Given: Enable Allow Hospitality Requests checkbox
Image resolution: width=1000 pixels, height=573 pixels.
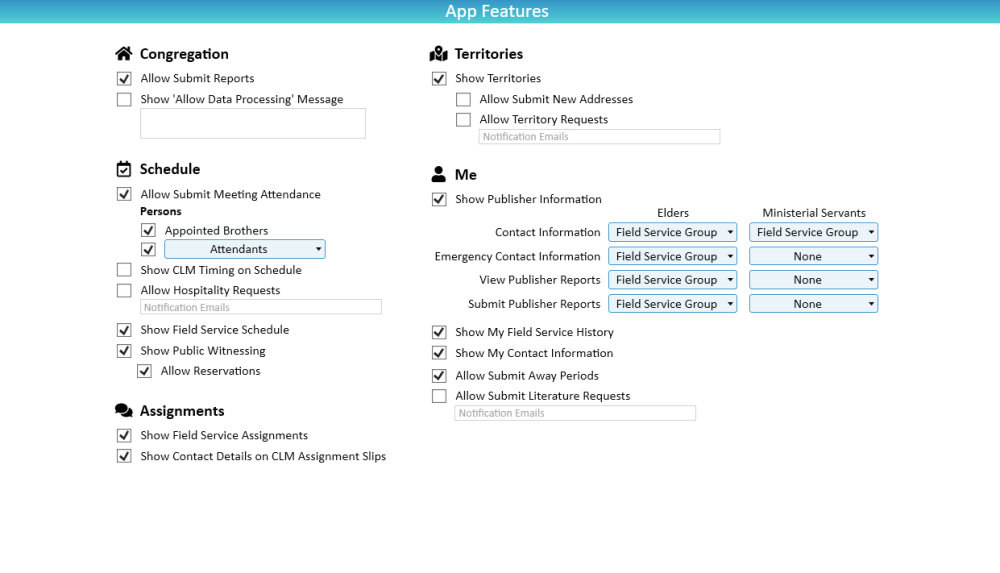Looking at the screenshot, I should click(124, 291).
